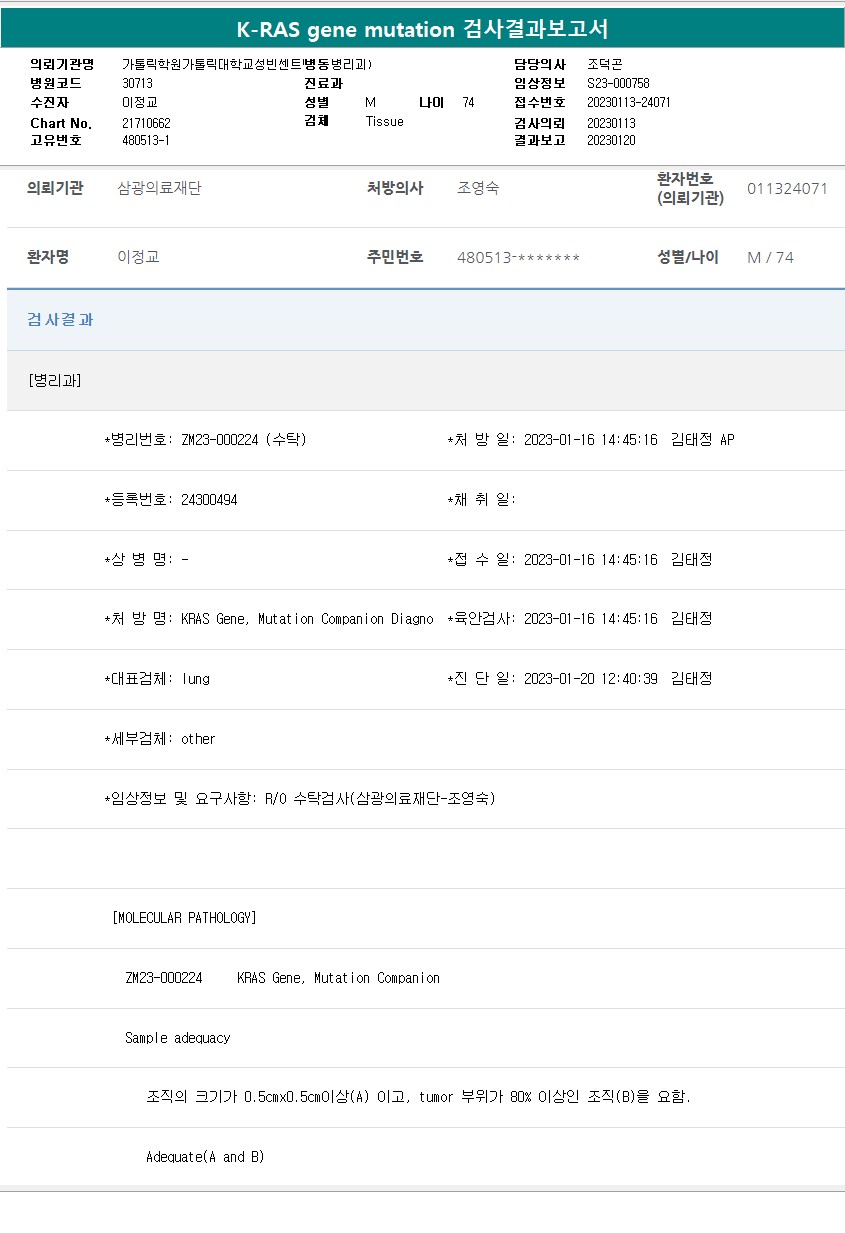Select the Adequate(A and B) result

(x=205, y=1157)
